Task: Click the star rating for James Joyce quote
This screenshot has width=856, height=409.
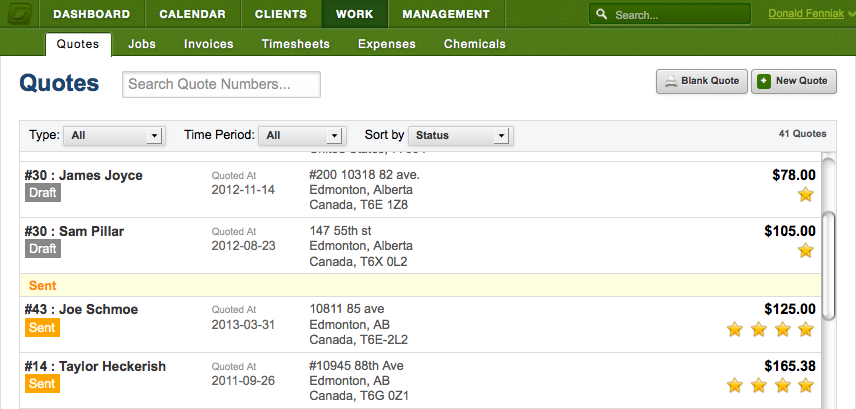Action: pyautogui.click(x=806, y=194)
